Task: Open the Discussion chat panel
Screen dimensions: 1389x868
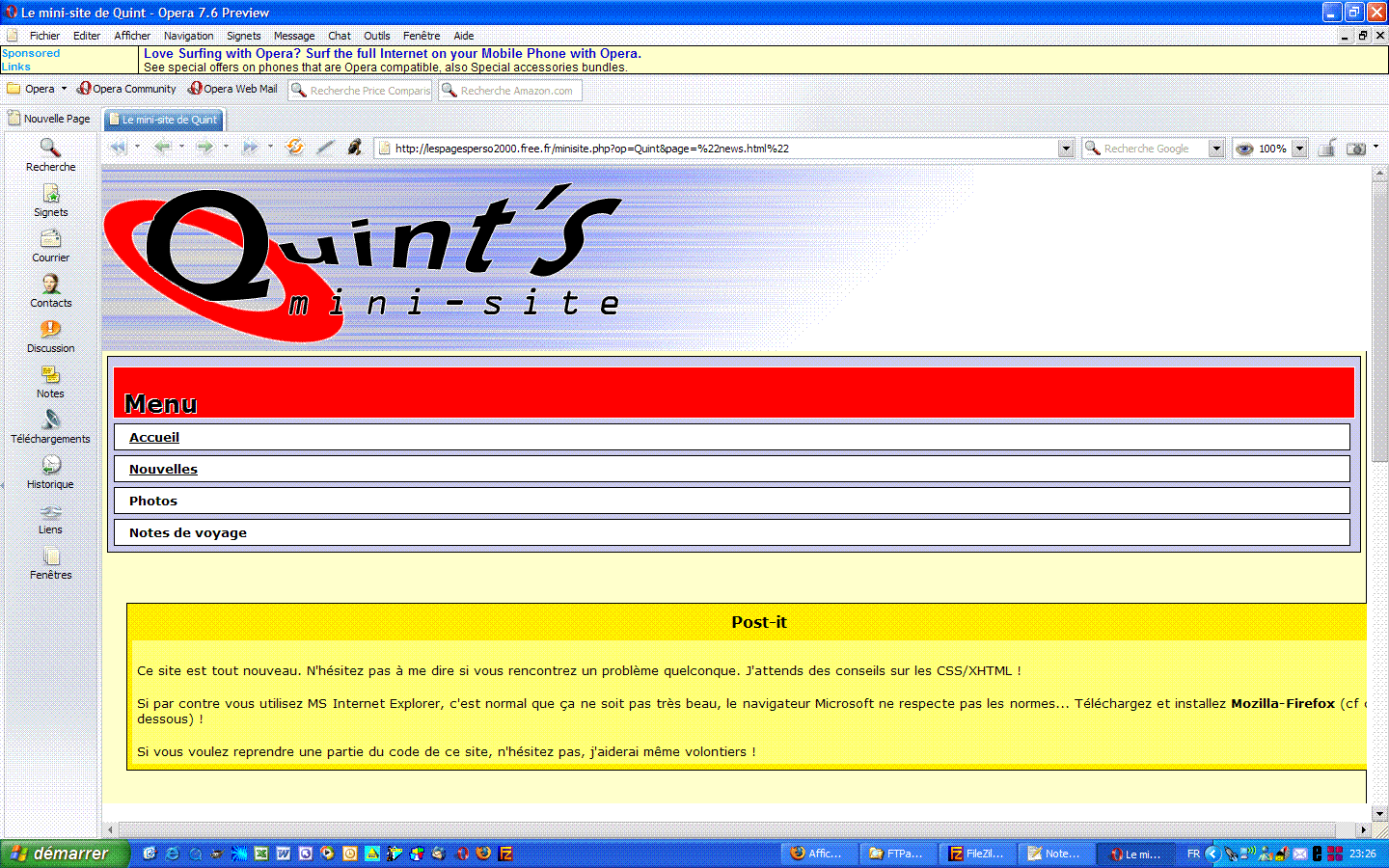Action: tap(50, 336)
